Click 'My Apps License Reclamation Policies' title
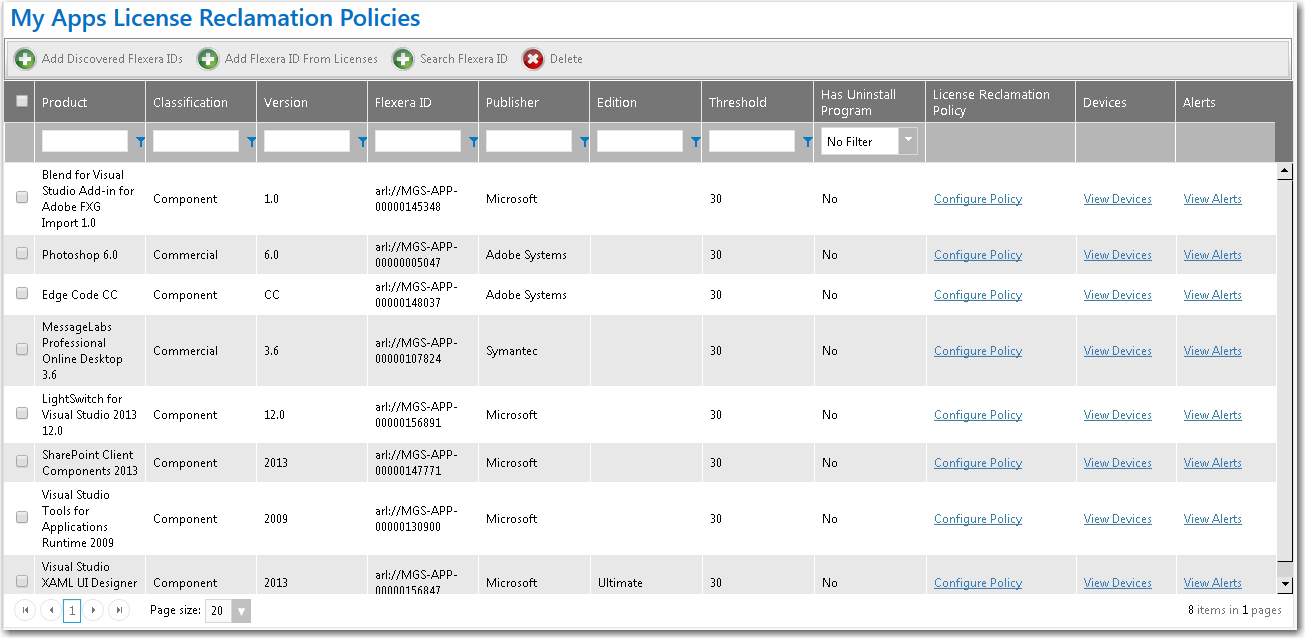Image resolution: width=1305 pixels, height=638 pixels. click(x=215, y=19)
